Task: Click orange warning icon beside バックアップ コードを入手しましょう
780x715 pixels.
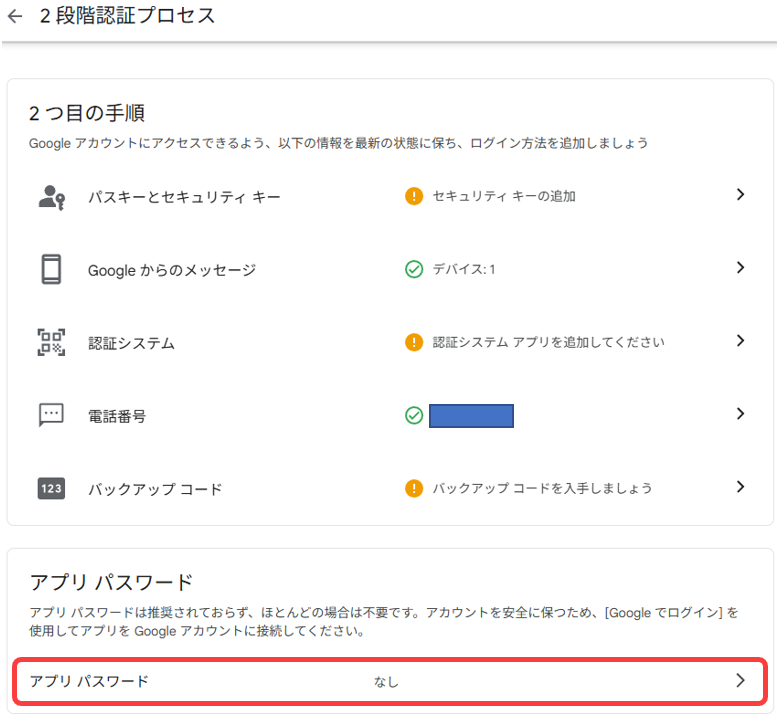Action: pyautogui.click(x=414, y=488)
